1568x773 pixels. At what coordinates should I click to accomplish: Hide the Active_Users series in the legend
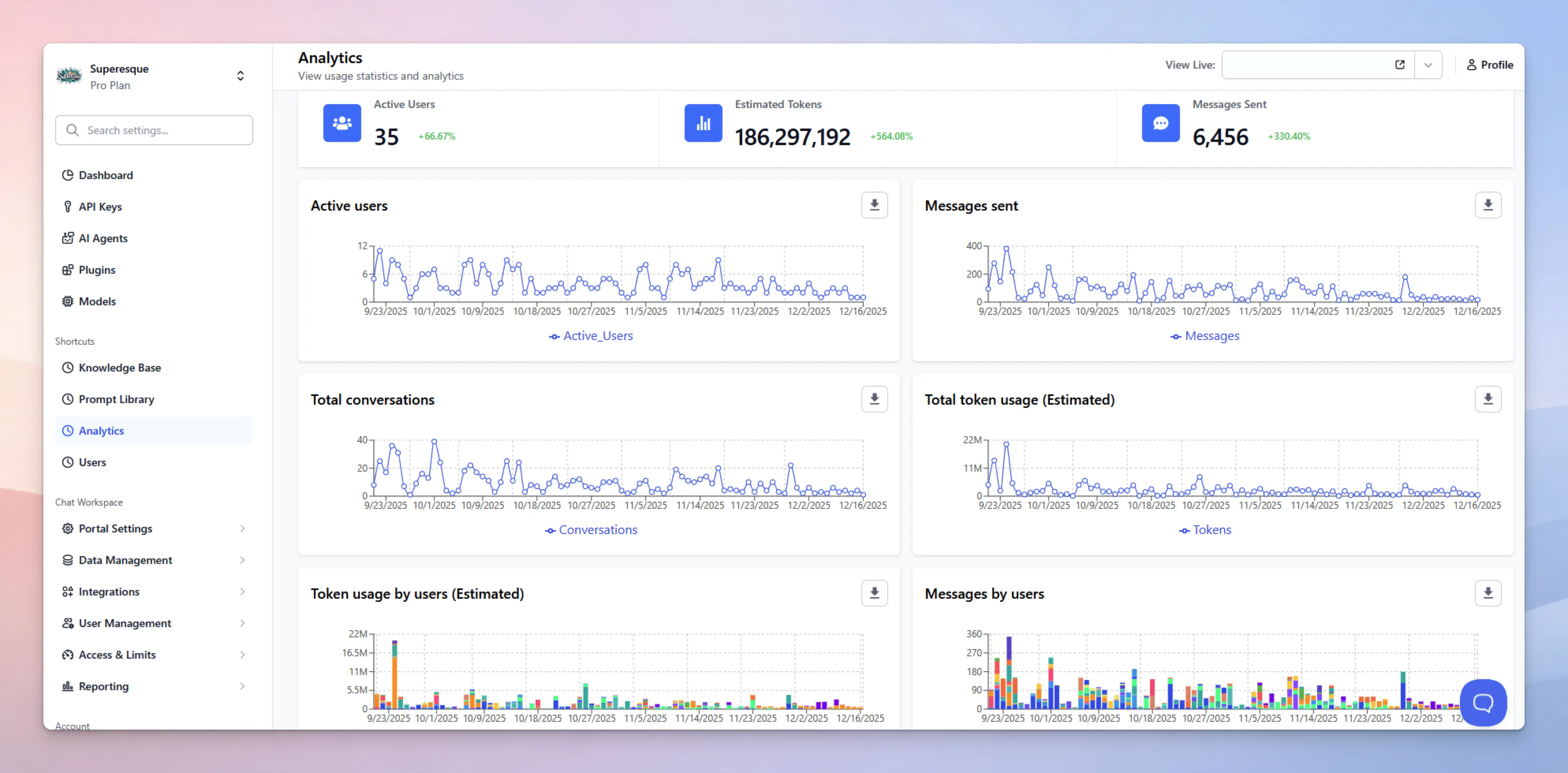[x=590, y=335]
